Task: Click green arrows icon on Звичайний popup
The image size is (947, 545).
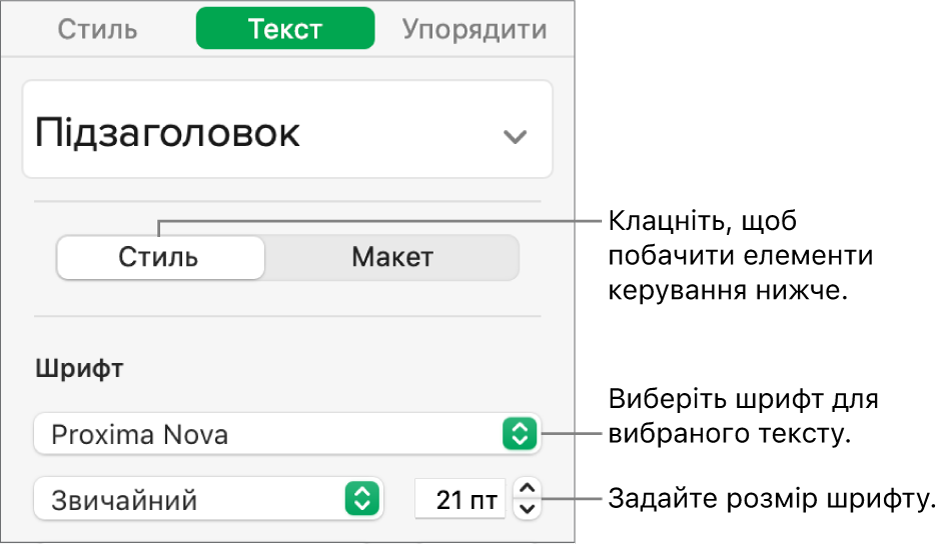Action: [361, 498]
